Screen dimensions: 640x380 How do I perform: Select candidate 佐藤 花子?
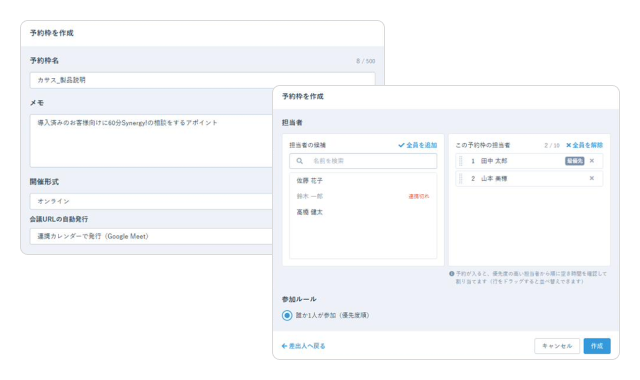click(x=309, y=180)
